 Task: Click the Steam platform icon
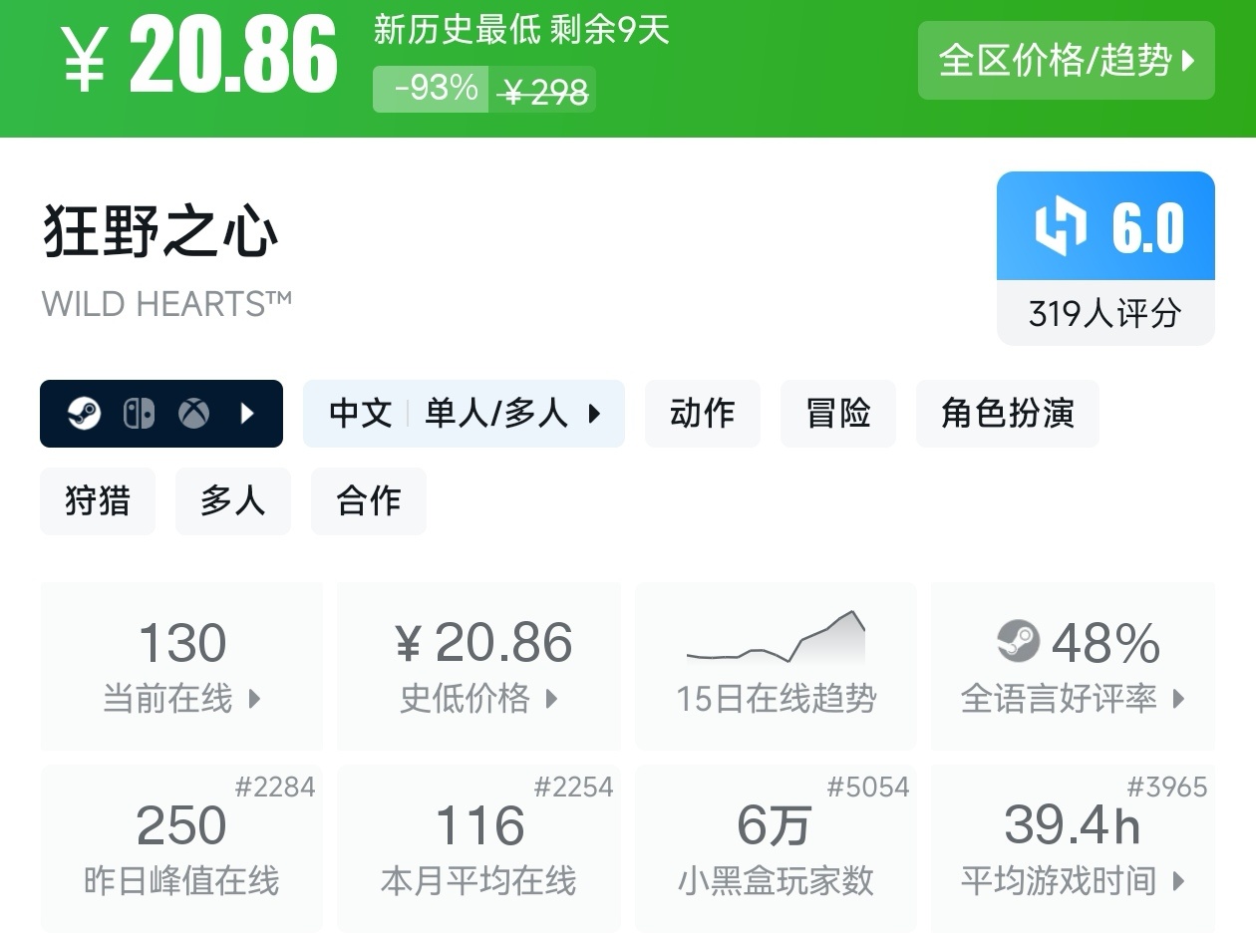(x=84, y=413)
